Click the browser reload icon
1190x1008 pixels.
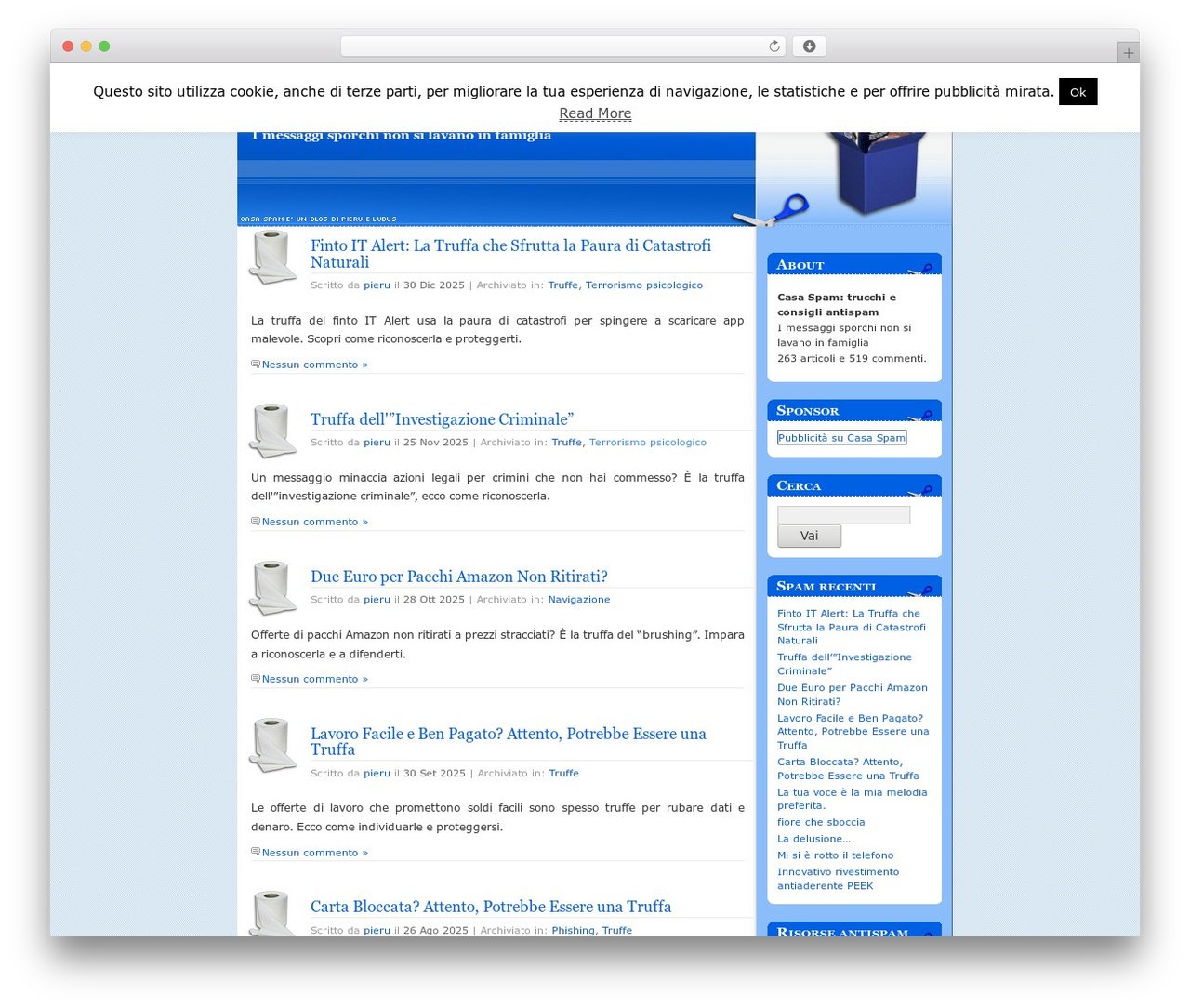pyautogui.click(x=773, y=46)
